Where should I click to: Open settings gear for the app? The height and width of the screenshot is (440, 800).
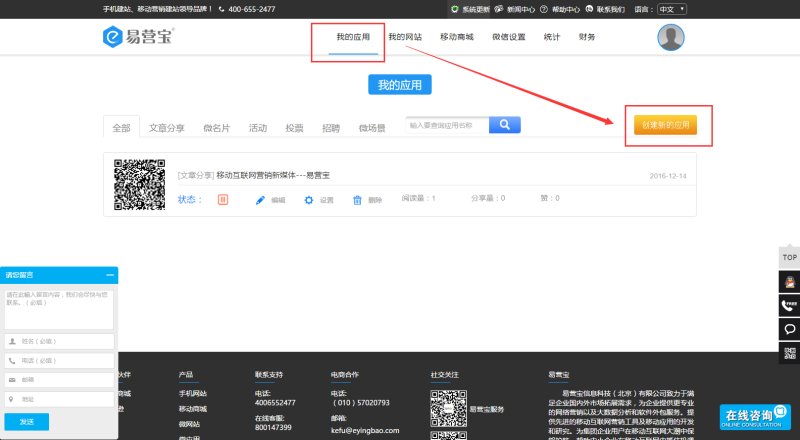[309, 200]
